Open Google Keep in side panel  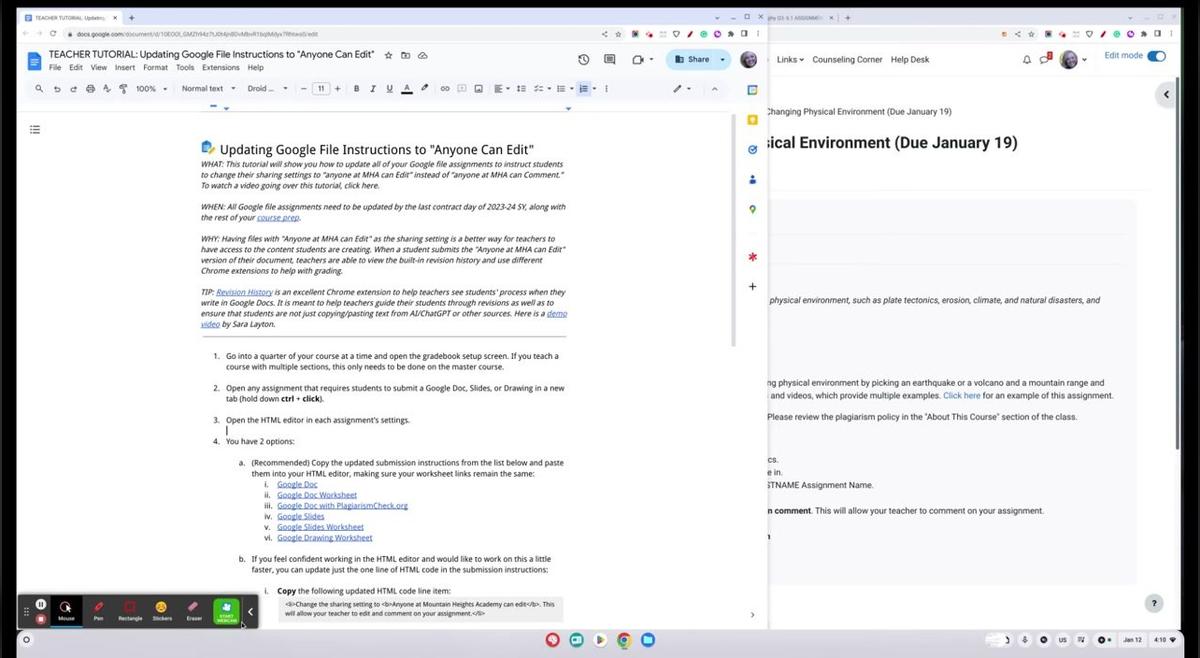pos(752,120)
